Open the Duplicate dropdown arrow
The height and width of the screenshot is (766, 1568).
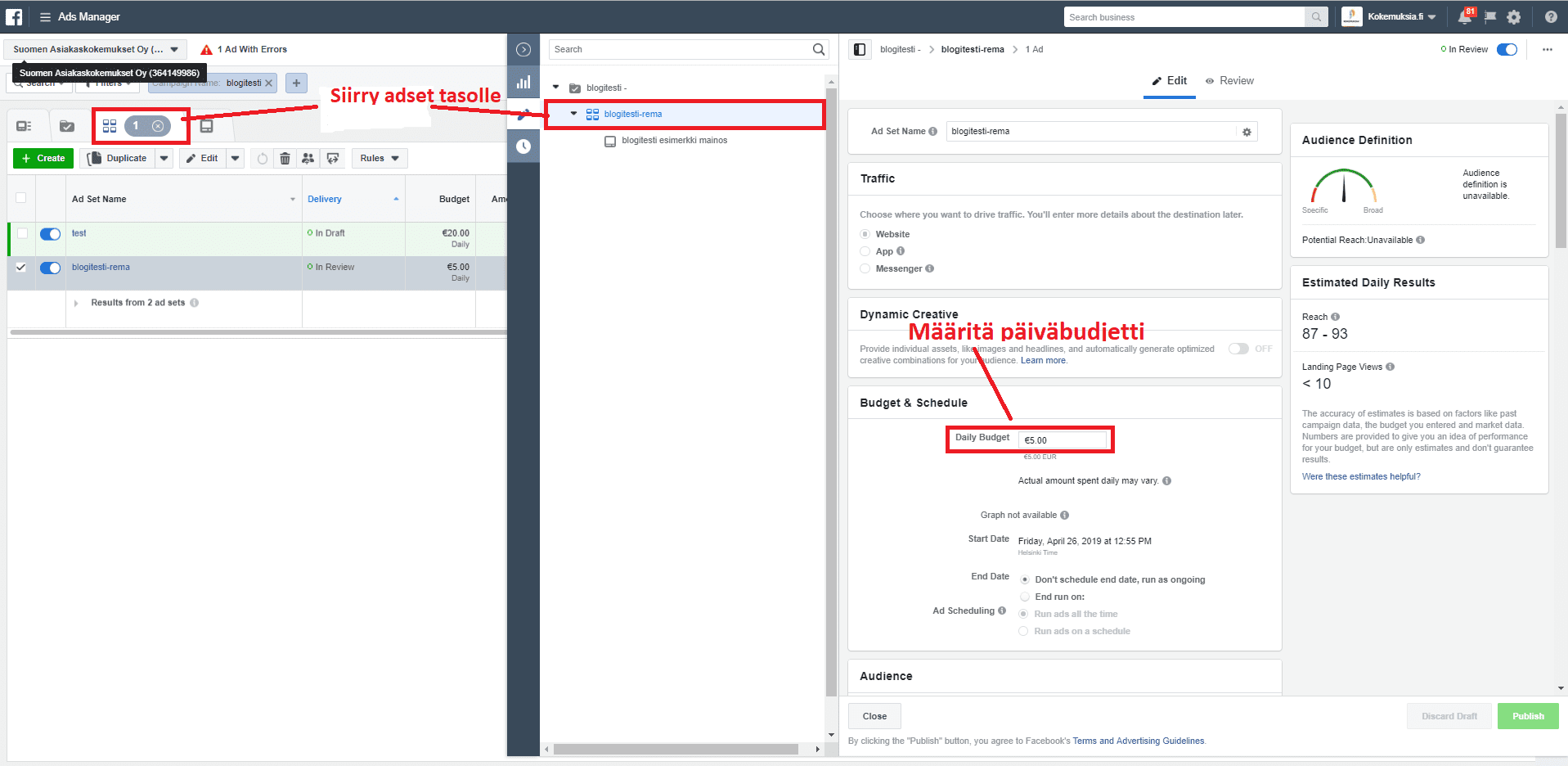[x=164, y=159]
